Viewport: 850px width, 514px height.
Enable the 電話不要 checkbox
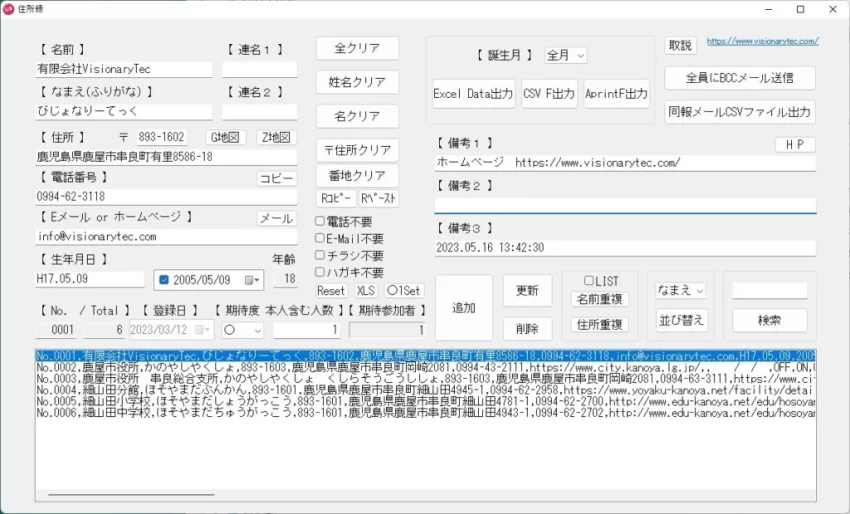(x=320, y=221)
